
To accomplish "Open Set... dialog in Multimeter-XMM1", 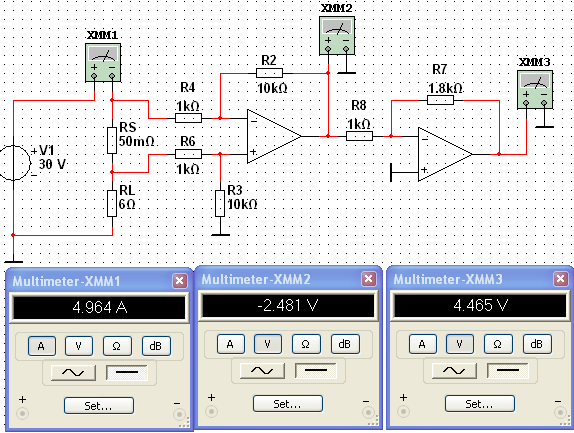I will 99,406.
